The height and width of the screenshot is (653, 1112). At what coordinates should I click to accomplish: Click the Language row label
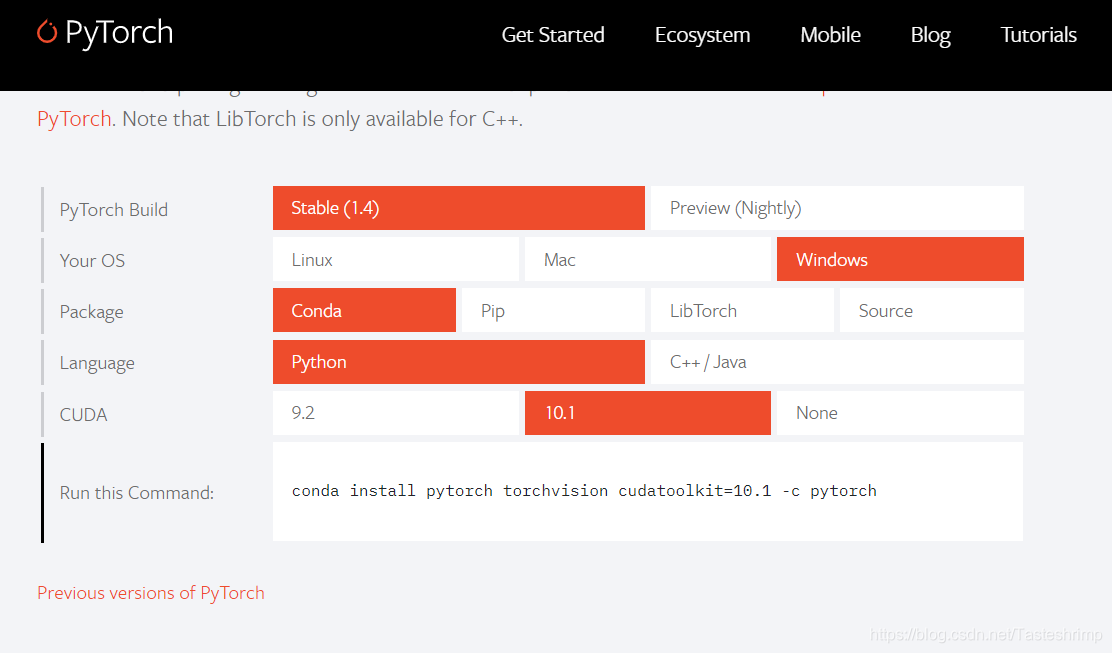pyautogui.click(x=97, y=363)
